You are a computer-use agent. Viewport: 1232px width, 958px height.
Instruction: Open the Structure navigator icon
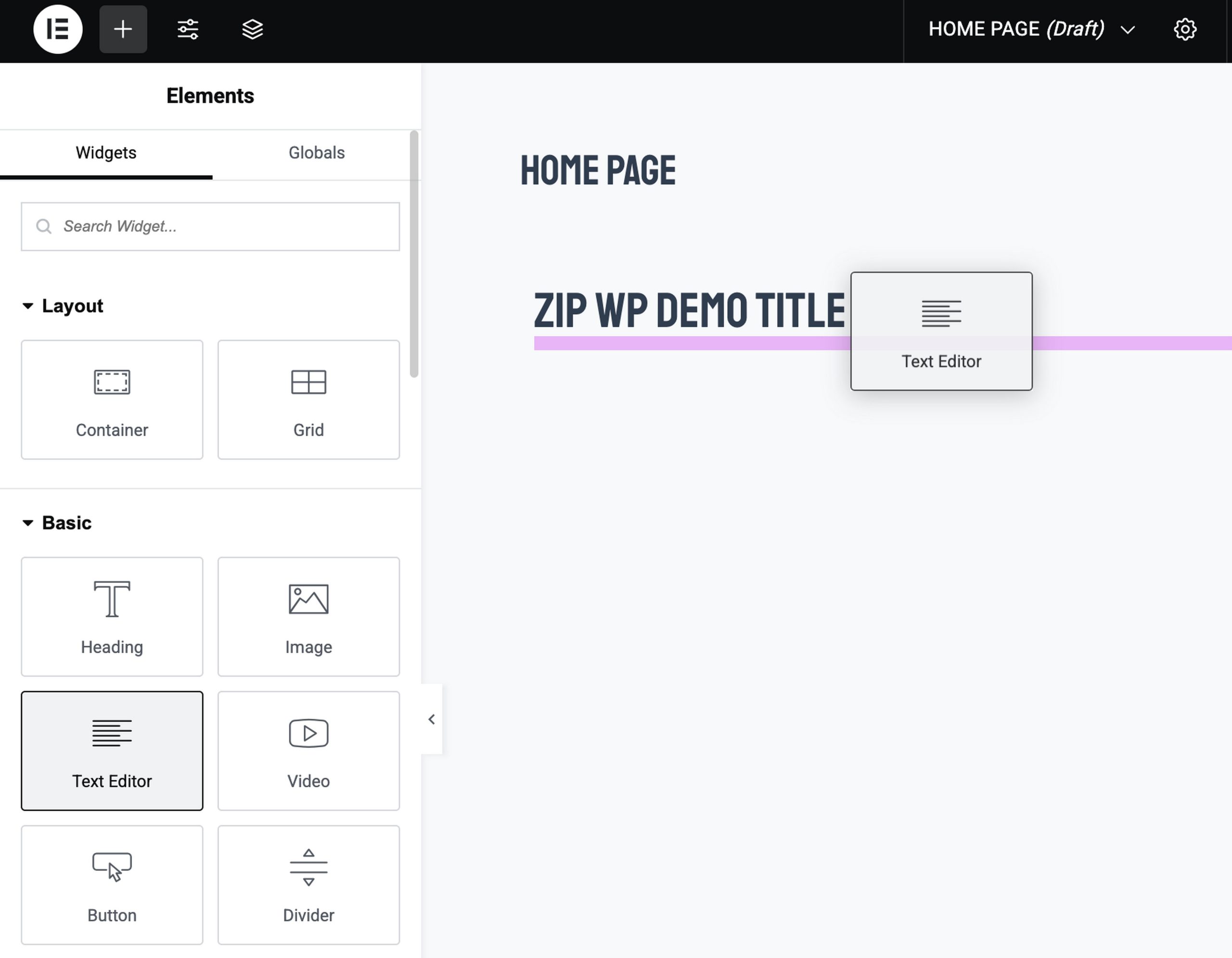[x=252, y=29]
